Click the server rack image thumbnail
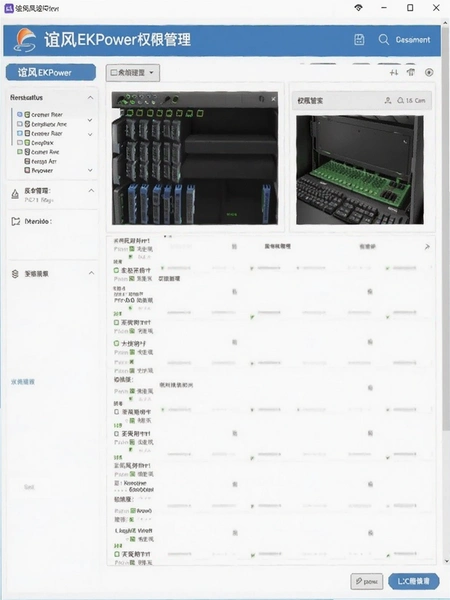450x600 pixels. (x=195, y=158)
